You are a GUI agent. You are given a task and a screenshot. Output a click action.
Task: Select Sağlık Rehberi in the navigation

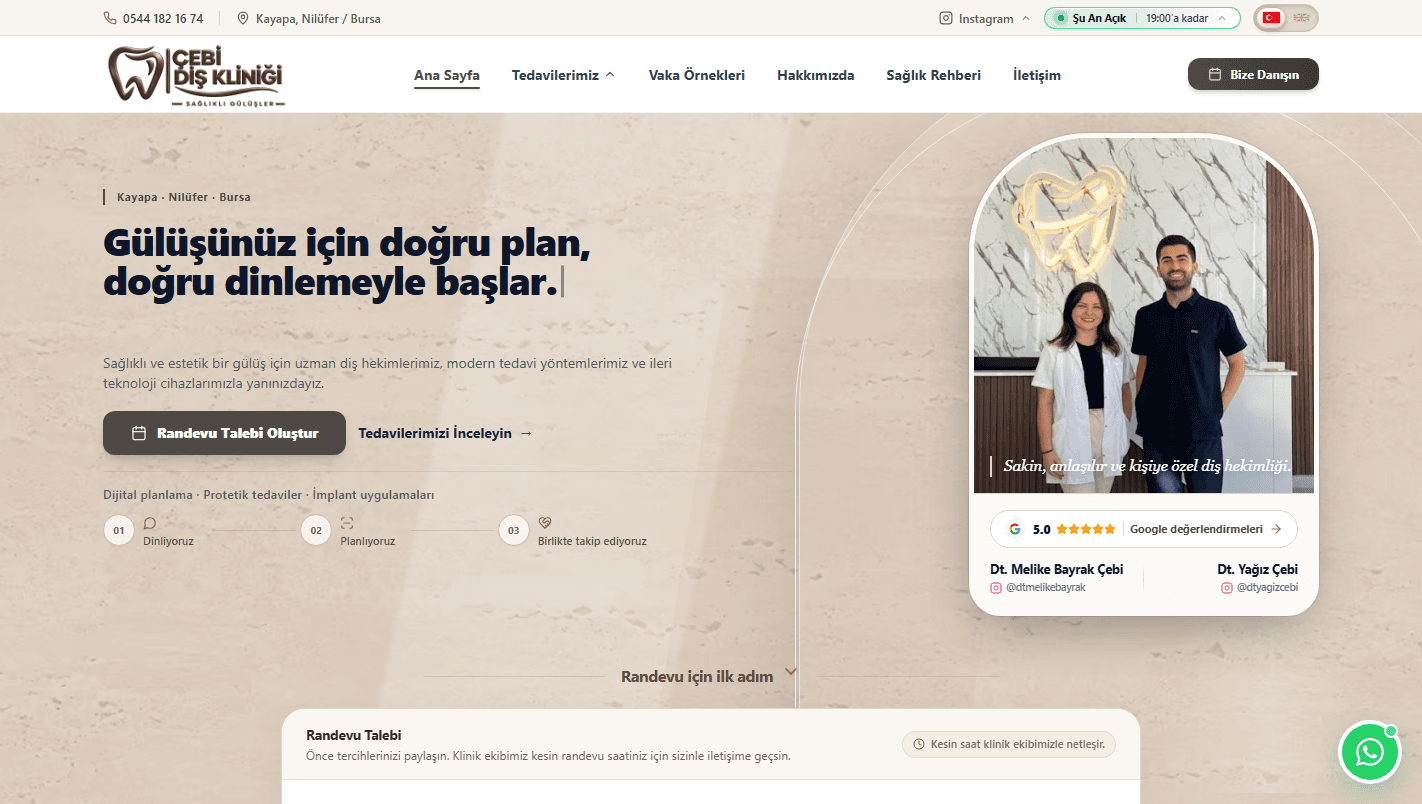coord(934,75)
